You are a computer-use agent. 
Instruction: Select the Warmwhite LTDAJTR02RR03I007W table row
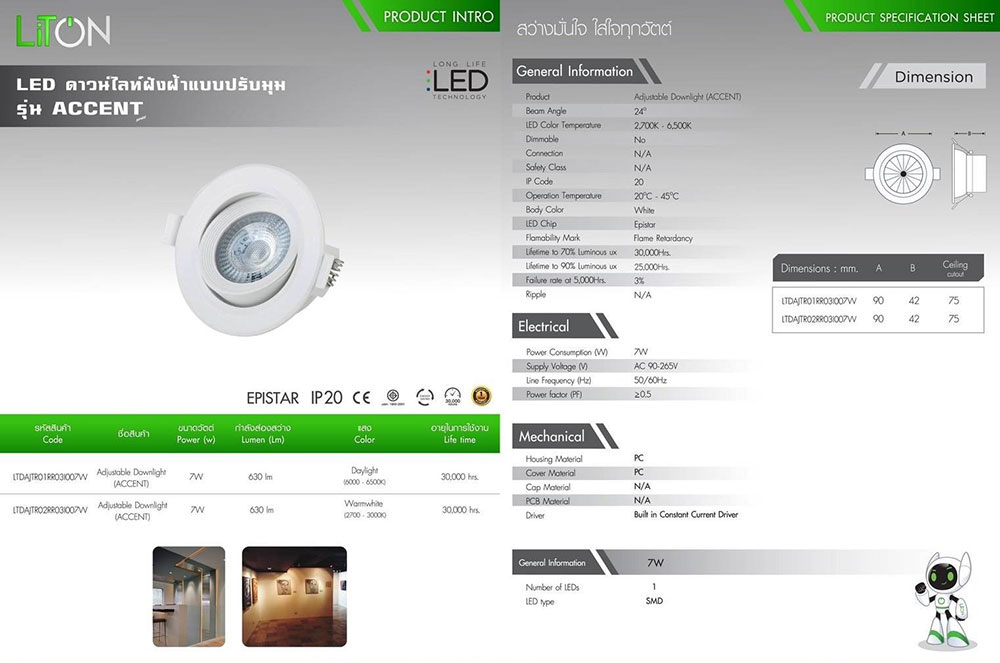click(249, 510)
